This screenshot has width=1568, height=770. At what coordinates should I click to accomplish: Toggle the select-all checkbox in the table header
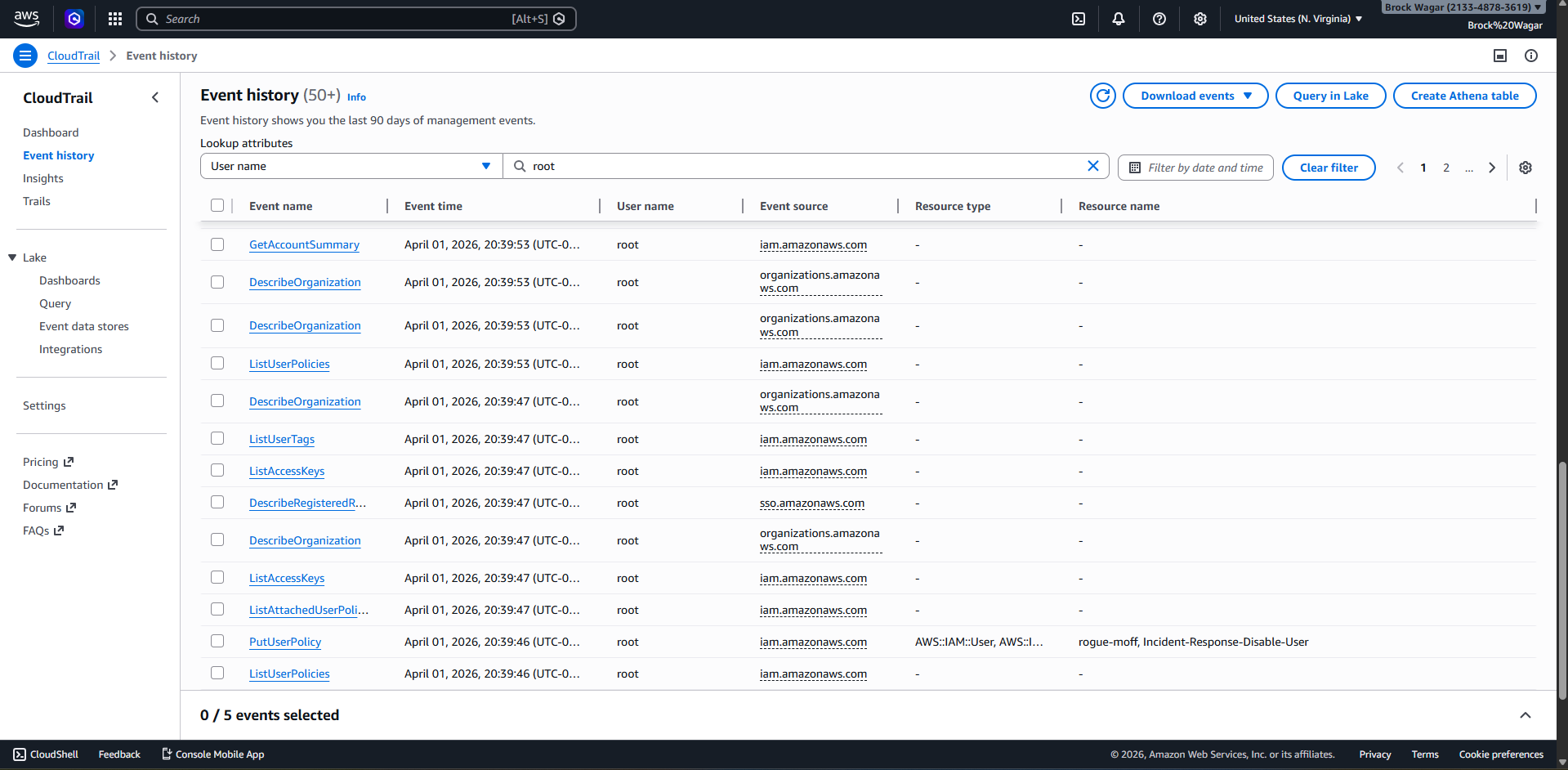(217, 205)
